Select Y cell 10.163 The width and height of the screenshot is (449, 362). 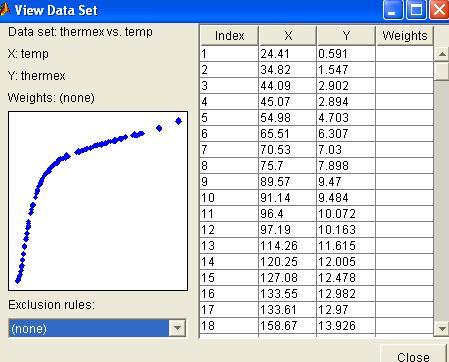click(346, 230)
